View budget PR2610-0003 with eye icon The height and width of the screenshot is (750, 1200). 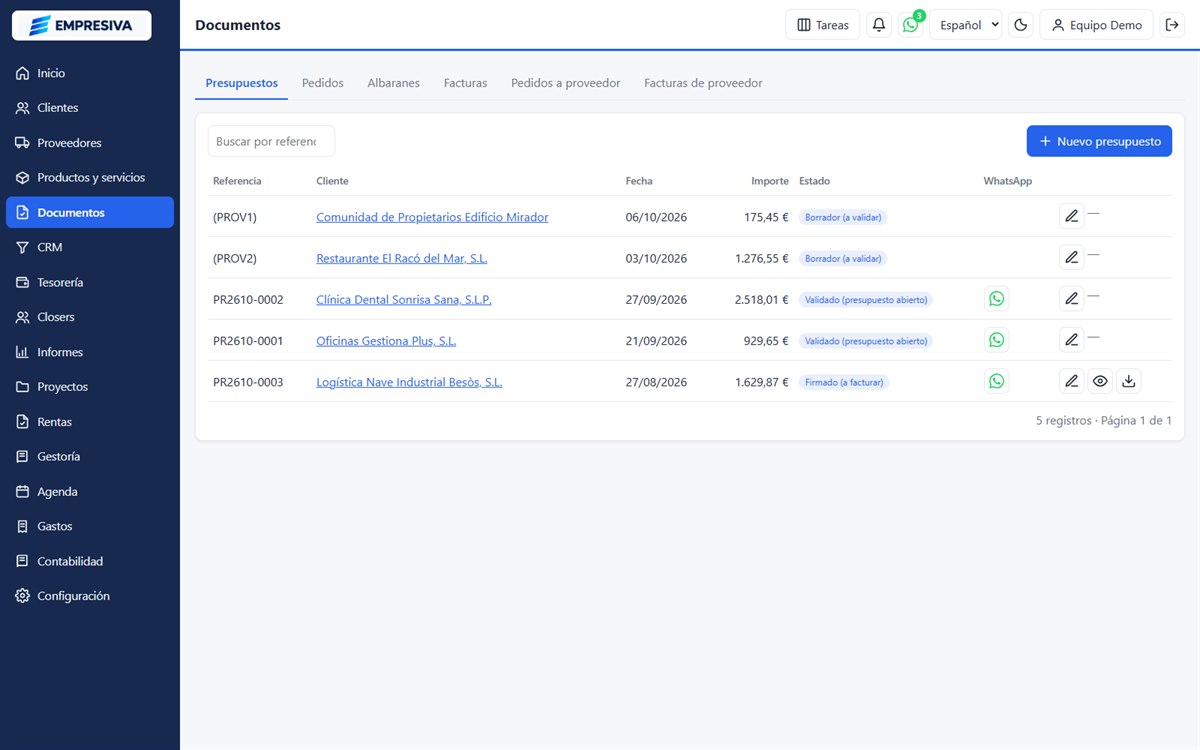pyautogui.click(x=1100, y=381)
